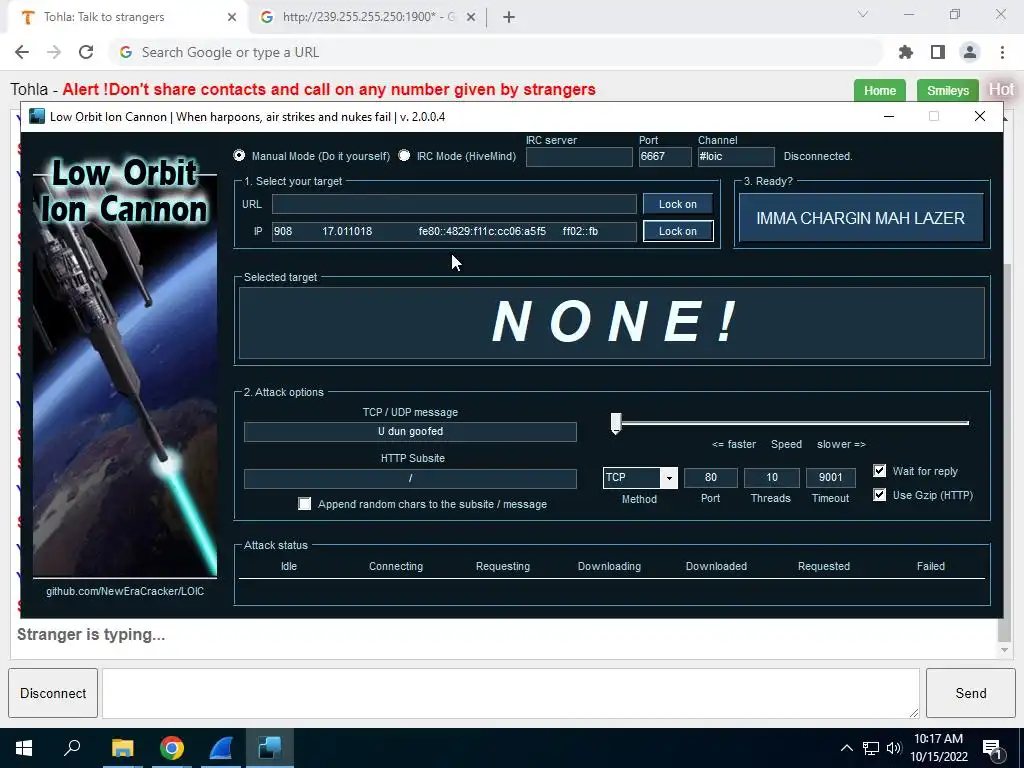Click Tohla chat scrollbar down arrow
This screenshot has width=1024, height=768.
(x=1004, y=650)
